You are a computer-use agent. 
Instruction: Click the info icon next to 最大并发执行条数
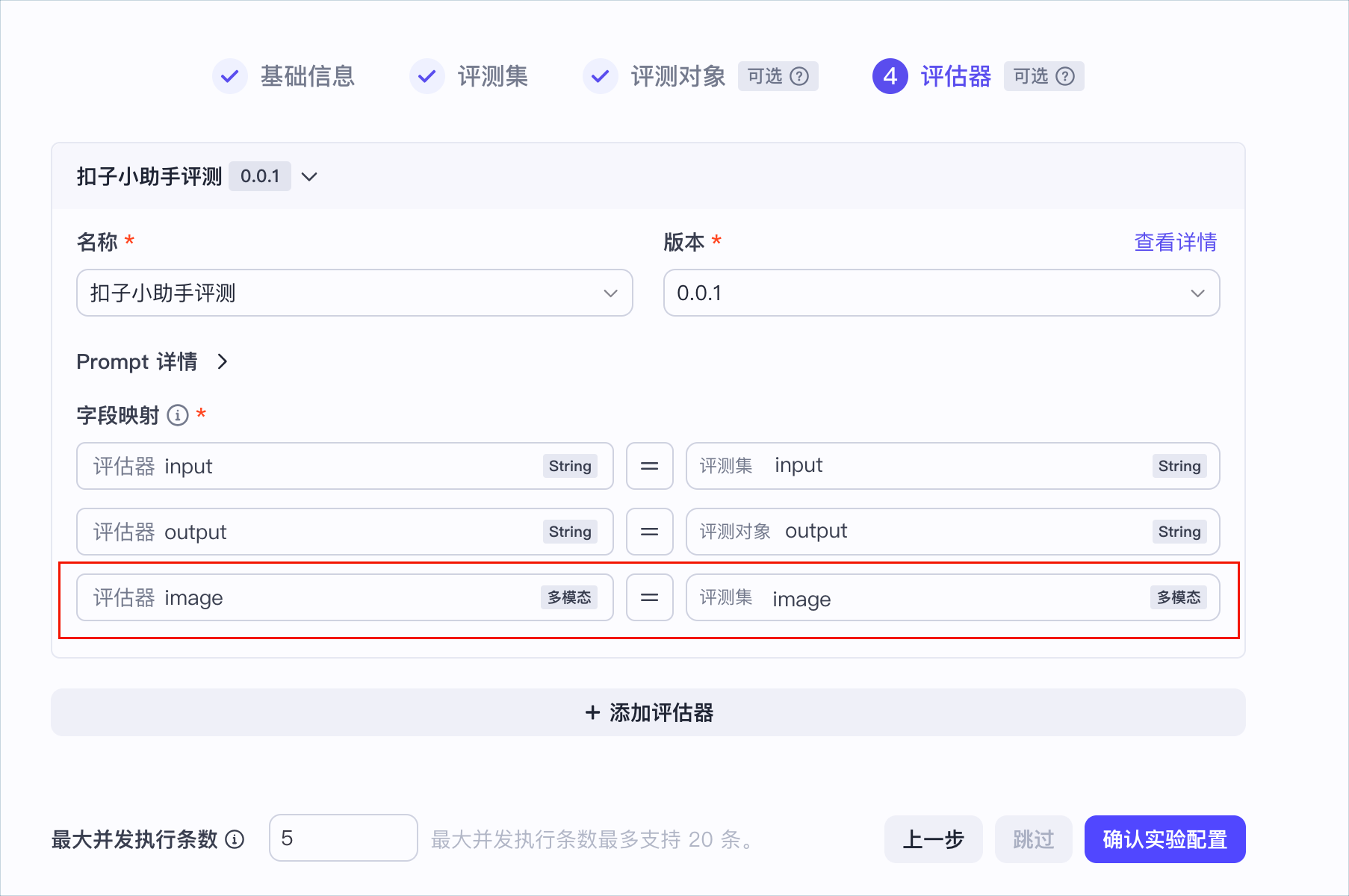tap(235, 839)
